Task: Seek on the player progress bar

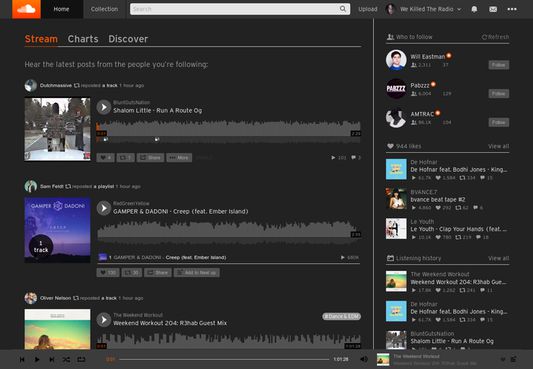Action: pos(224,359)
